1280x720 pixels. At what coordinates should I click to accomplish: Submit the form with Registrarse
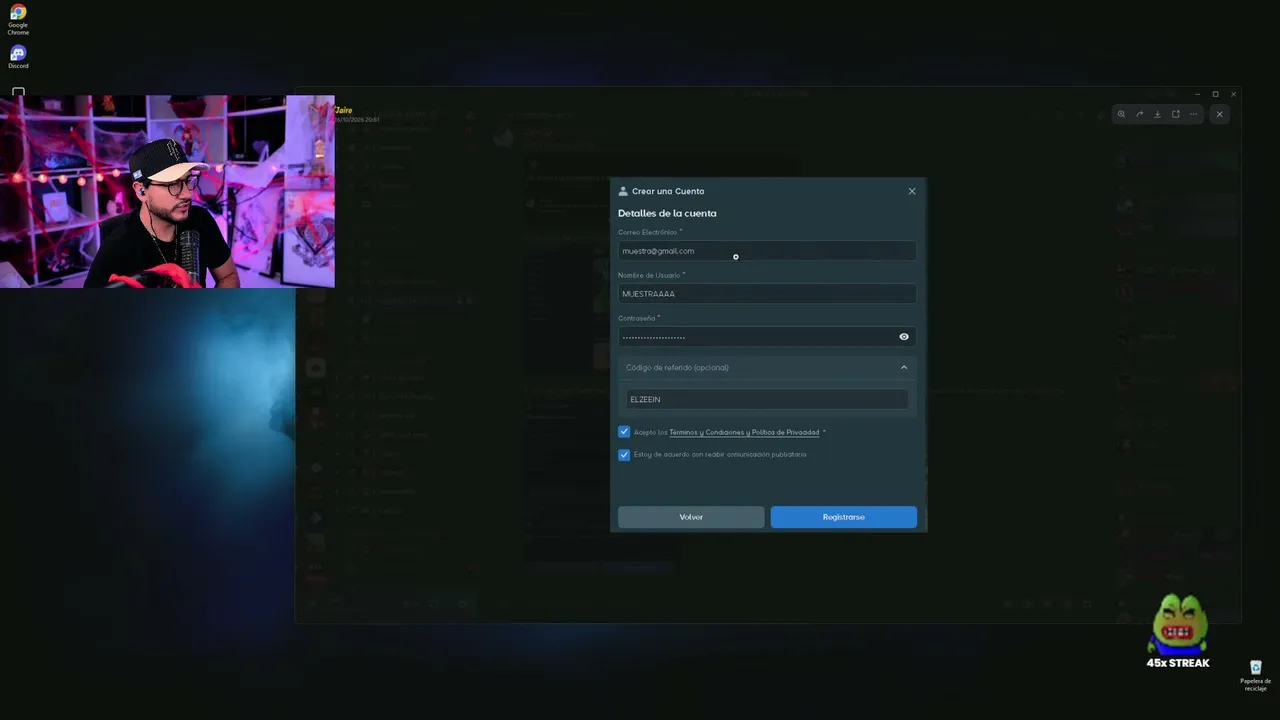843,517
